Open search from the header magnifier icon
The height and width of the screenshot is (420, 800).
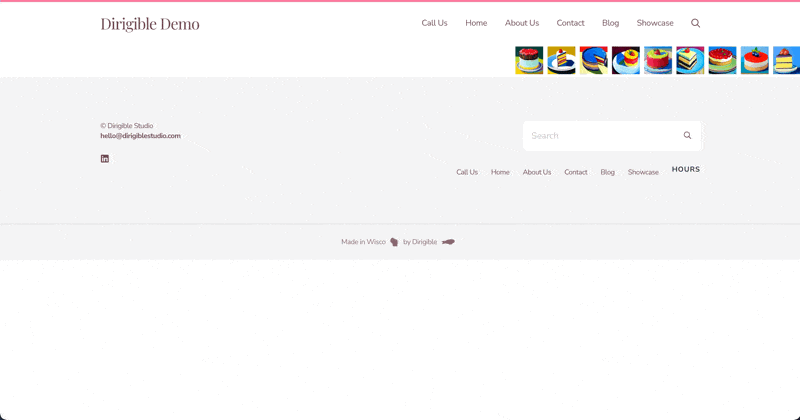695,23
